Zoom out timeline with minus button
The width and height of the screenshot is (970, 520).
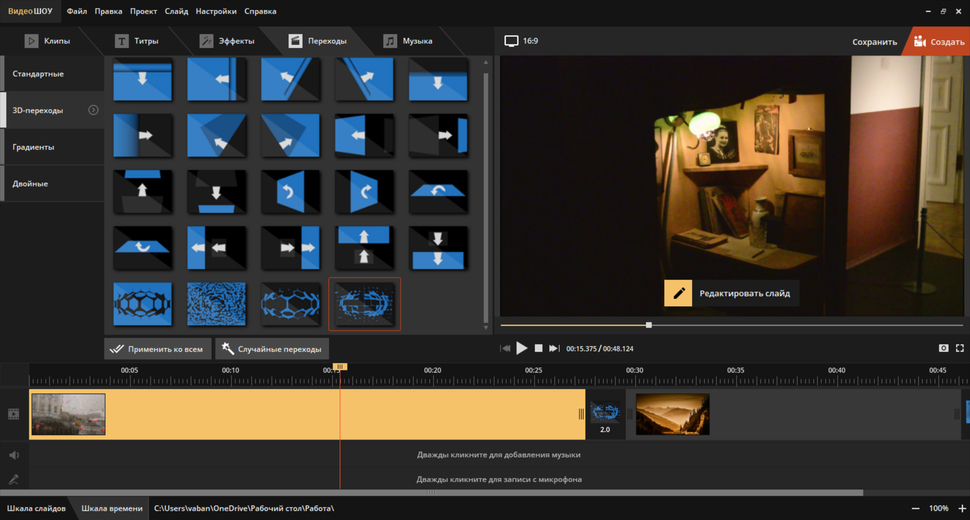[x=916, y=508]
